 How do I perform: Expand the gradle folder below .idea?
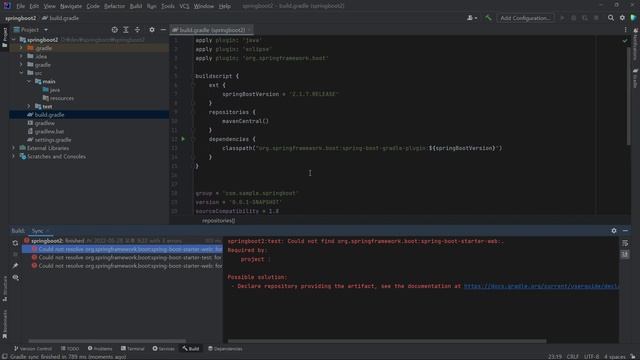click(21, 65)
